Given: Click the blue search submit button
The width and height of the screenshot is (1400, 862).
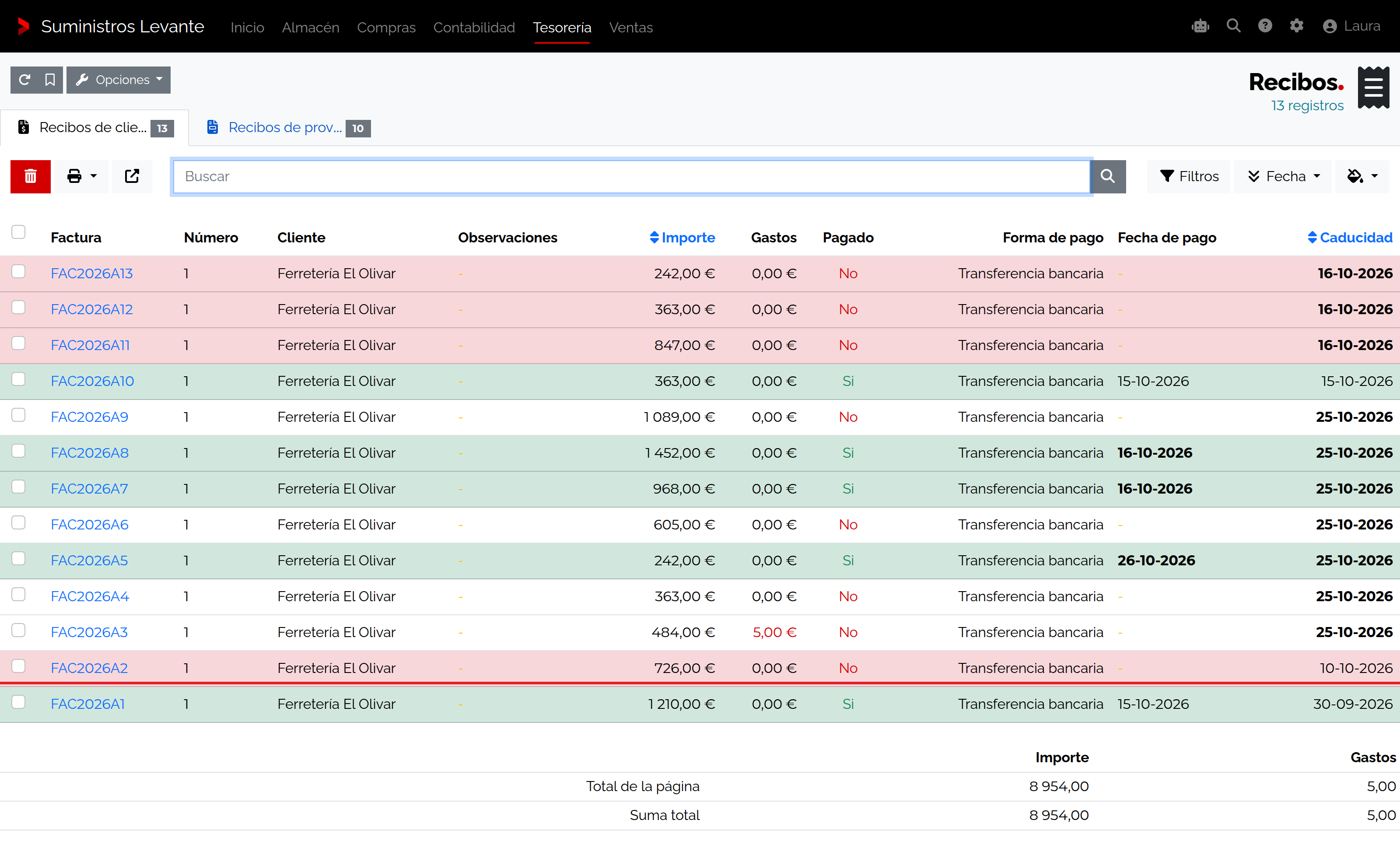Looking at the screenshot, I should [1108, 176].
